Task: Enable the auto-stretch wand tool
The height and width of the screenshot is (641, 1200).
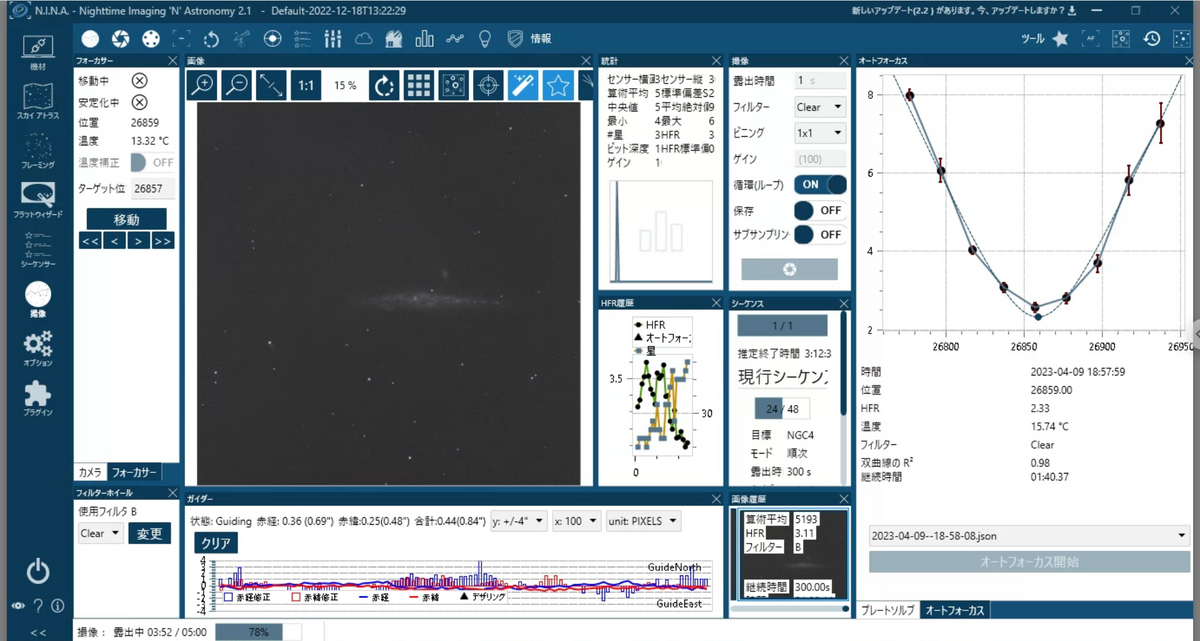Action: 523,85
